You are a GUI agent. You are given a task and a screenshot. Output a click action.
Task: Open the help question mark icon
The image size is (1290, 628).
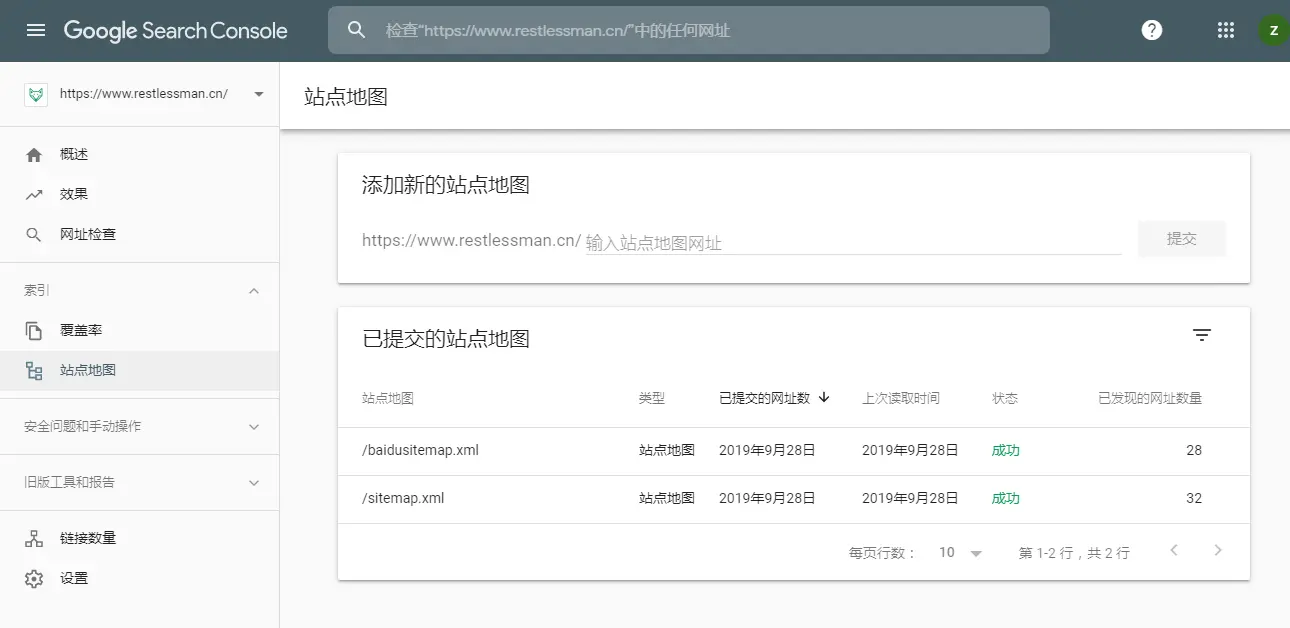(1152, 30)
